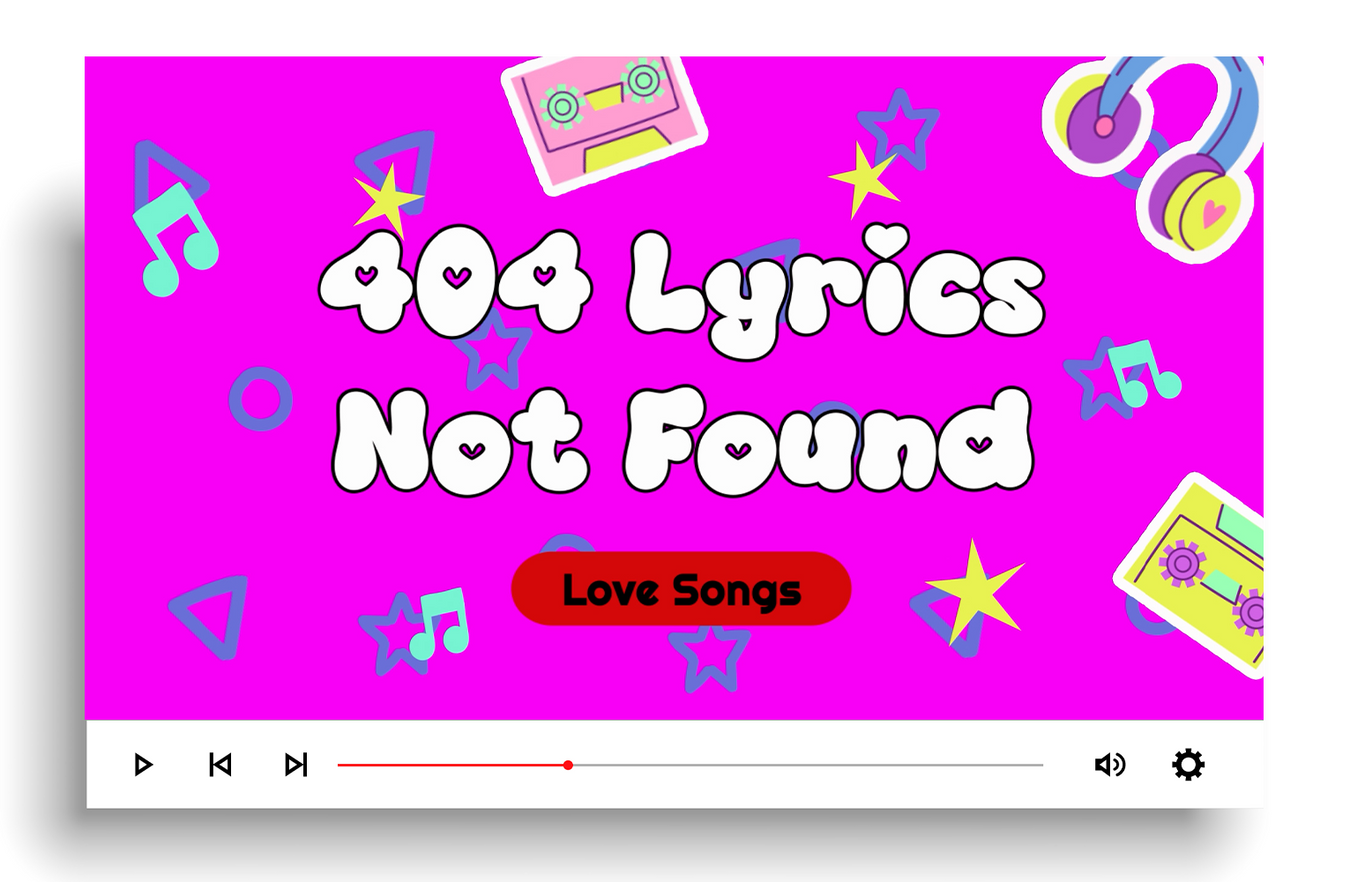
Task: Click the big yellow star near bottom right
Action: click(973, 592)
